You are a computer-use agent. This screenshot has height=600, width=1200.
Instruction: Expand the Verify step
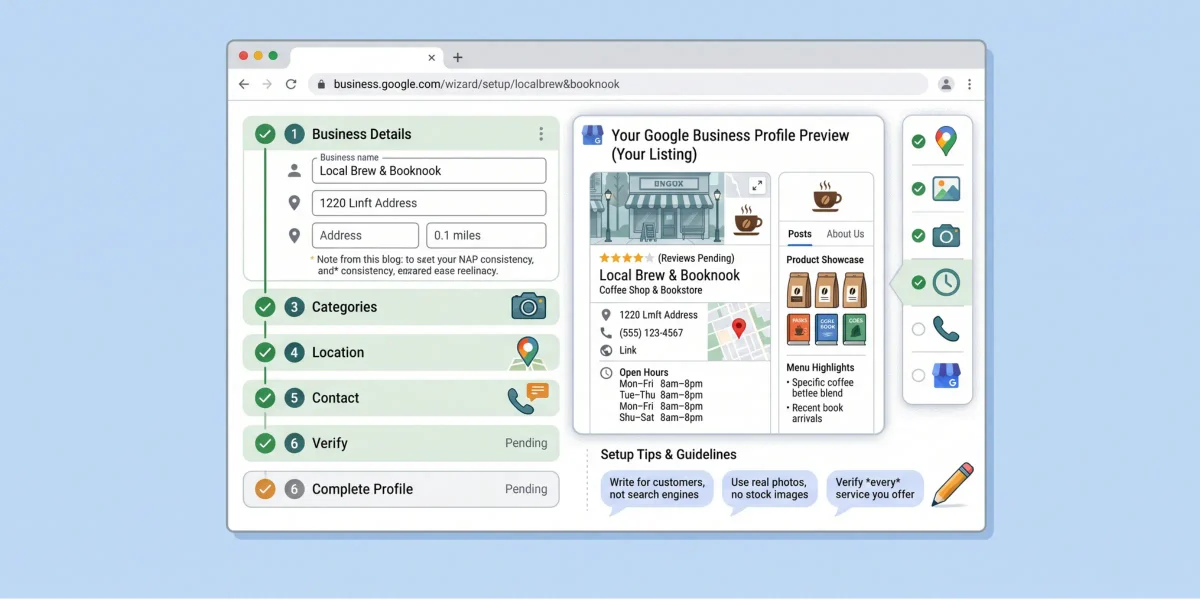coord(401,443)
